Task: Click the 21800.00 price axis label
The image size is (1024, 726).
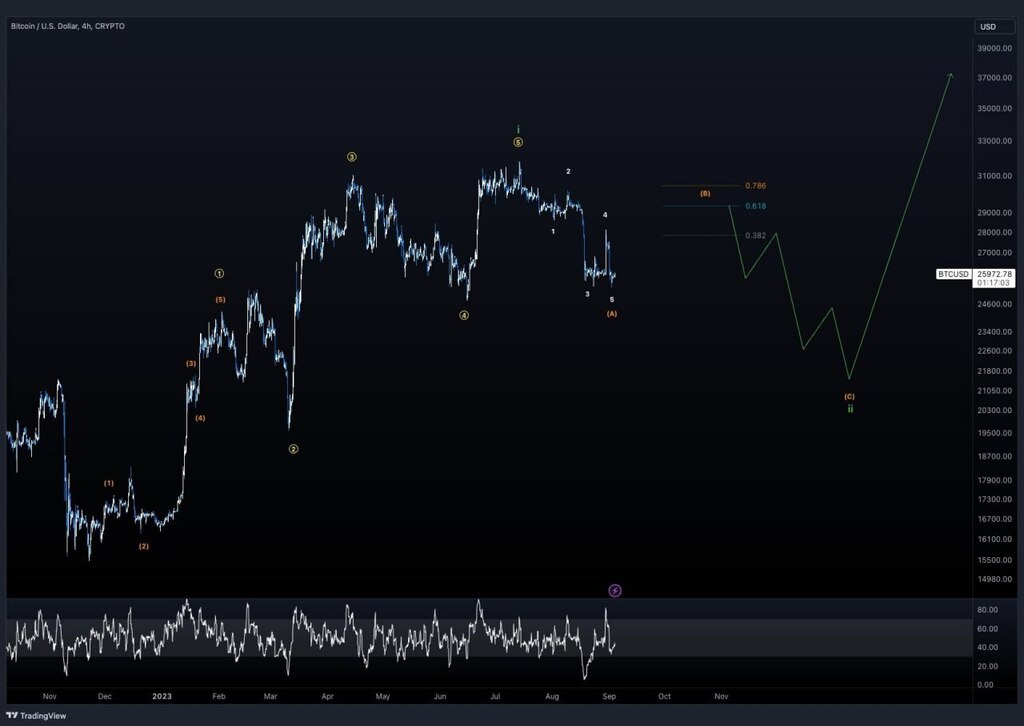Action: point(995,371)
